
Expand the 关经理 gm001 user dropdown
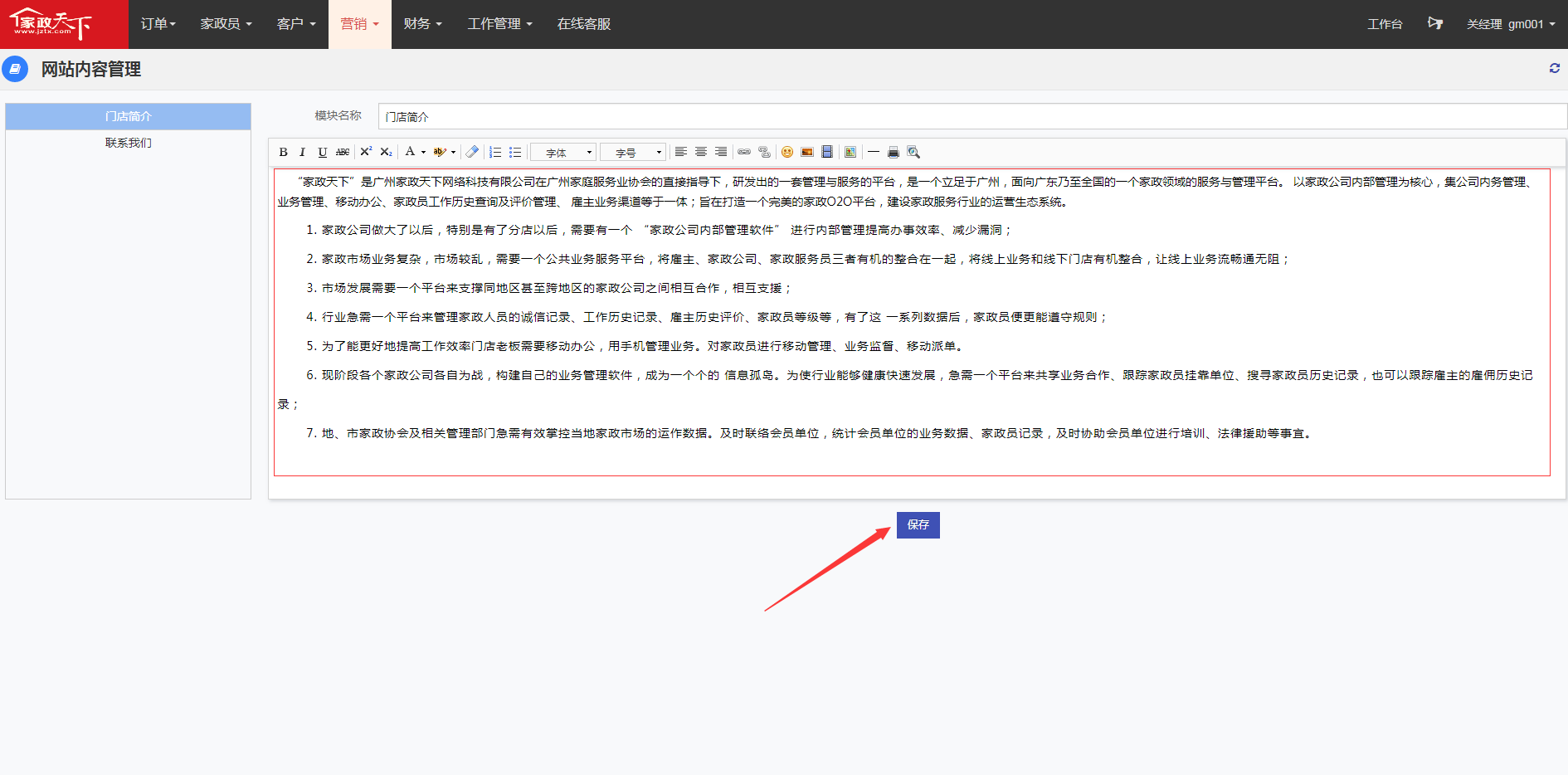pyautogui.click(x=1510, y=24)
